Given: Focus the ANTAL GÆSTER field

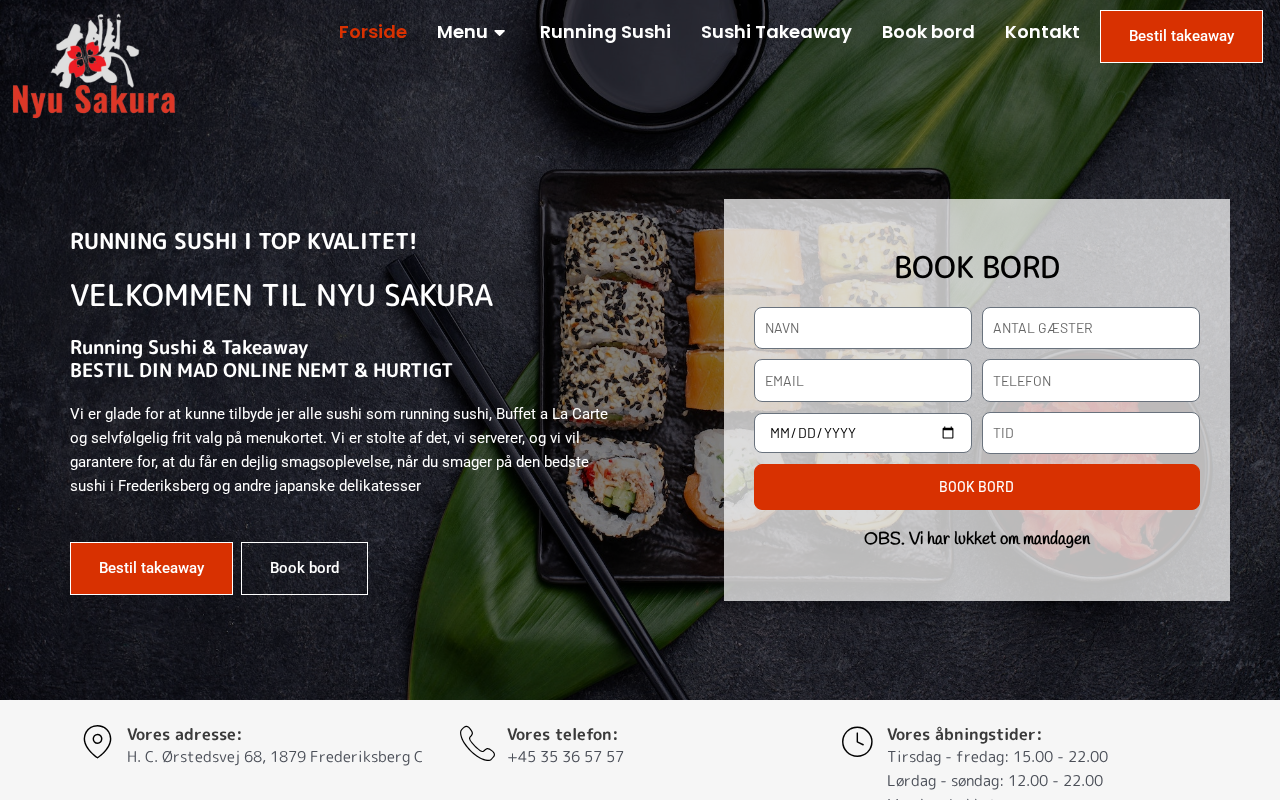Looking at the screenshot, I should point(1091,328).
